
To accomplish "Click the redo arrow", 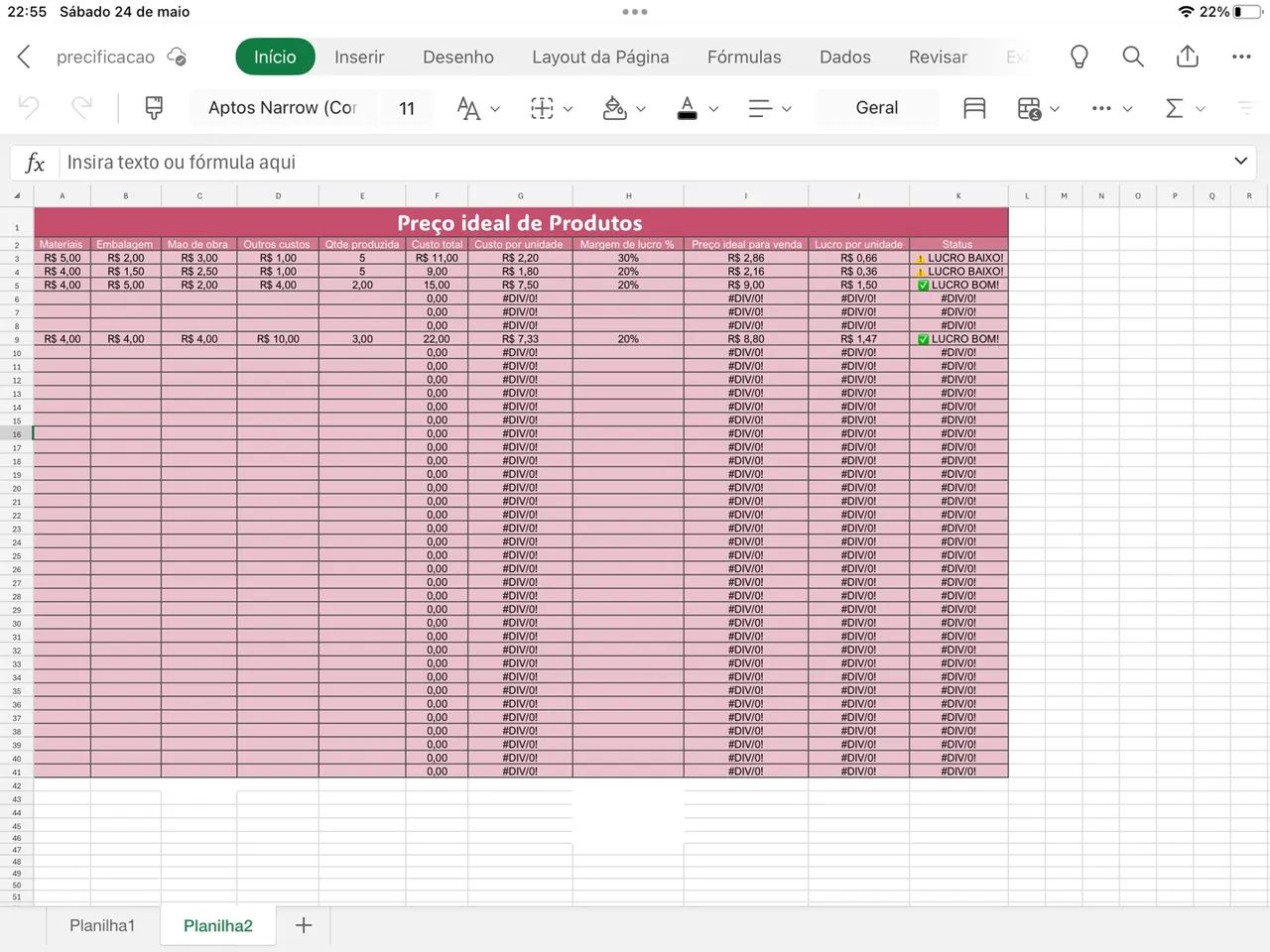I will [x=81, y=107].
